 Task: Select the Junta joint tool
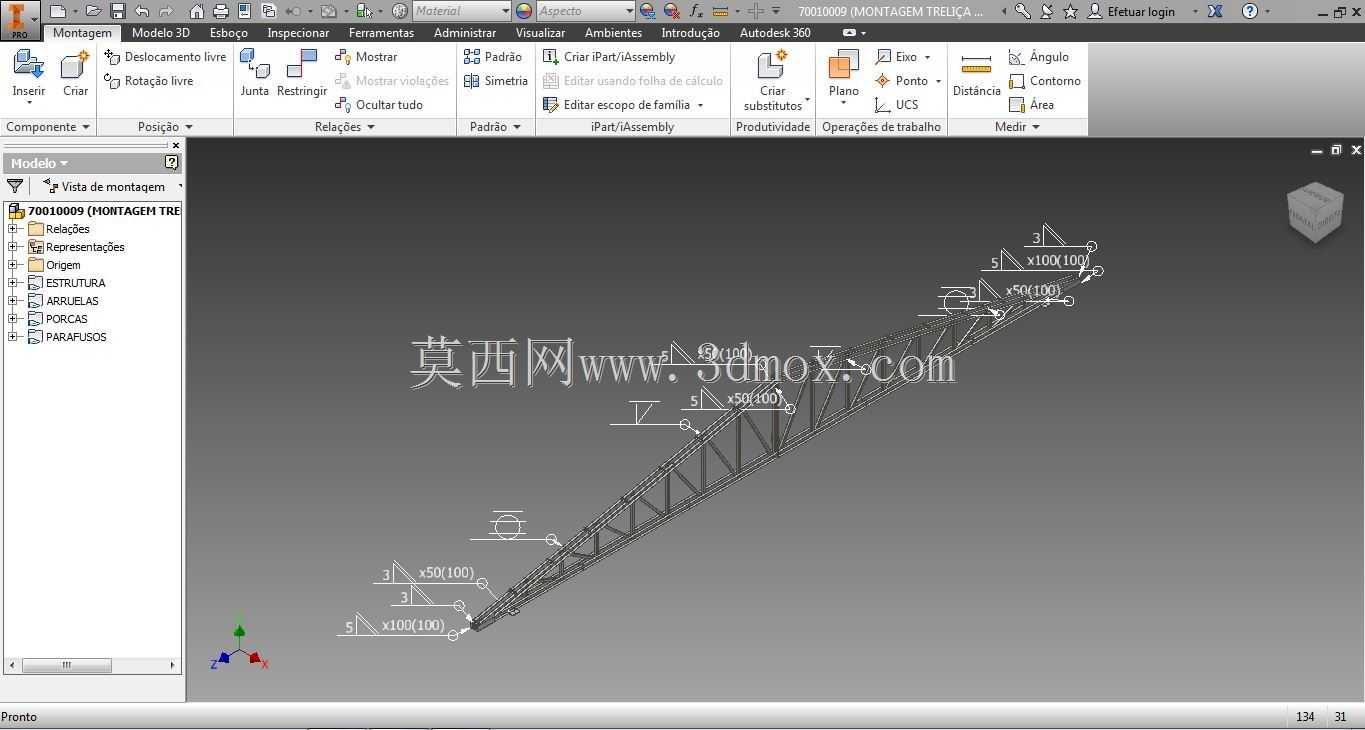[x=255, y=73]
